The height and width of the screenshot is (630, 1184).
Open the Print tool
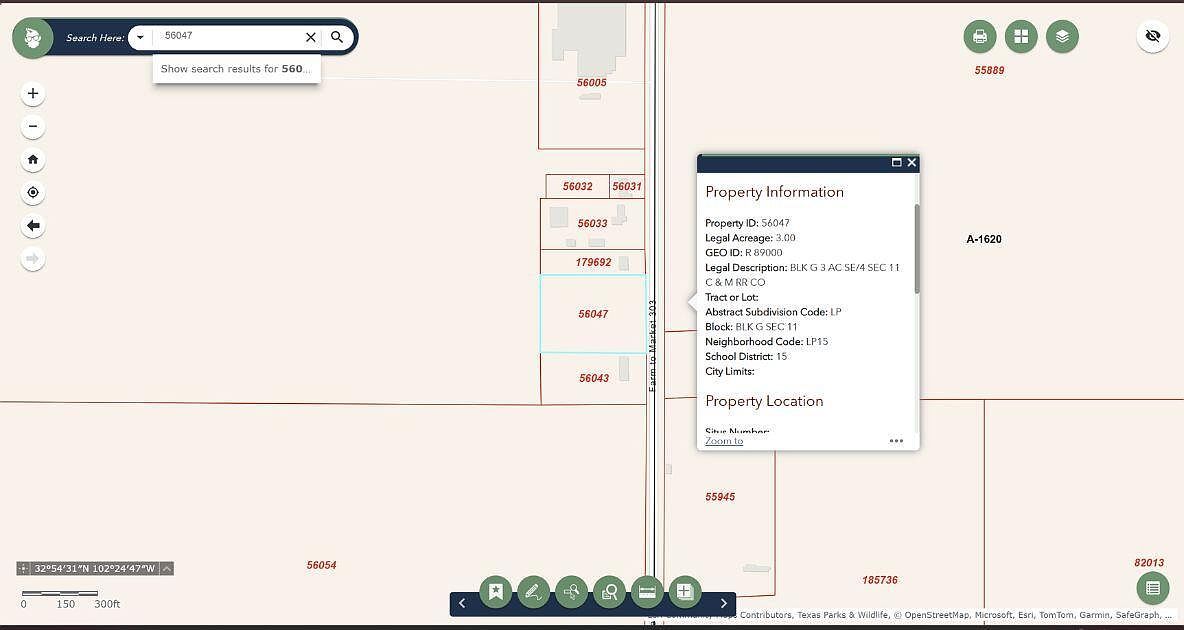click(979, 36)
